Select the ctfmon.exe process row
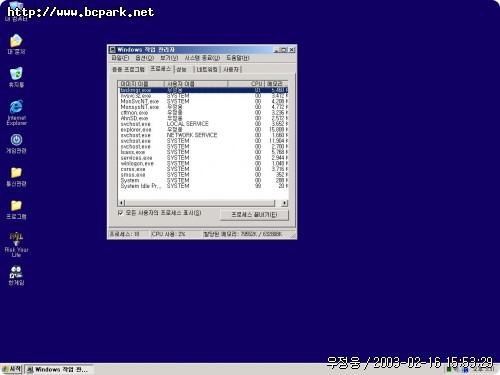500x375 pixels. pyautogui.click(x=203, y=113)
